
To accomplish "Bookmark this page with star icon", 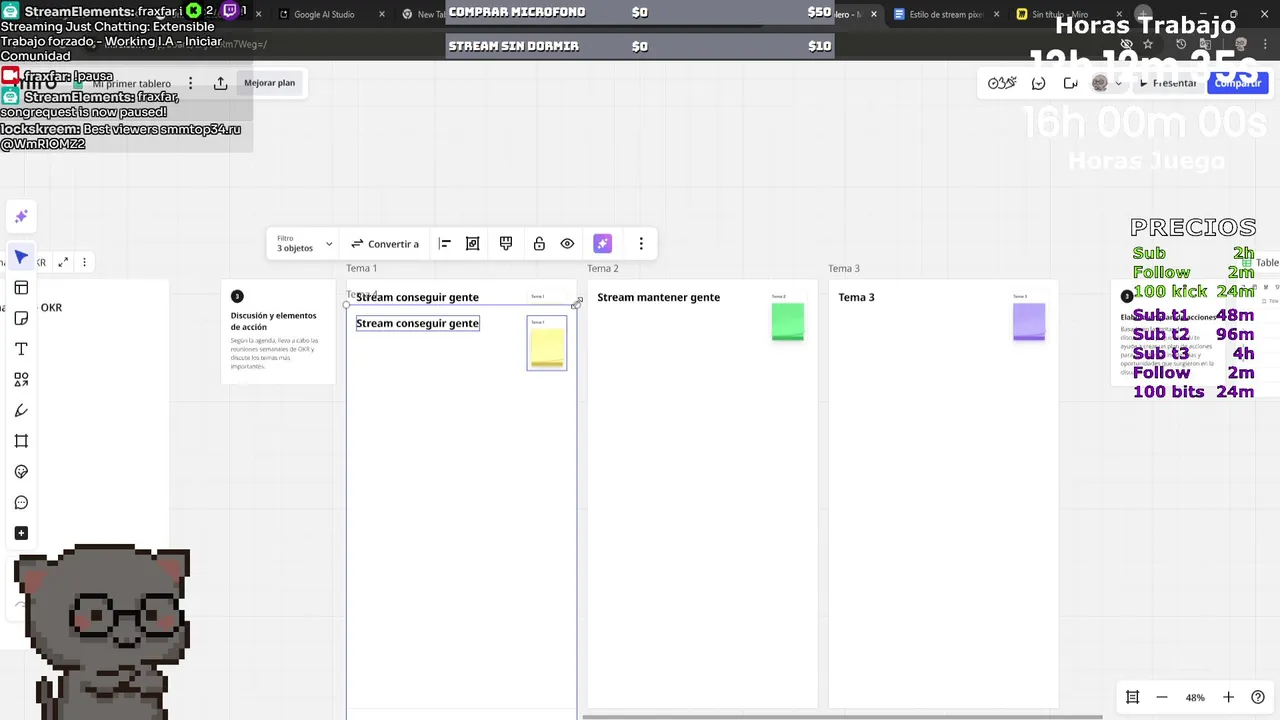I will tap(1147, 44).
